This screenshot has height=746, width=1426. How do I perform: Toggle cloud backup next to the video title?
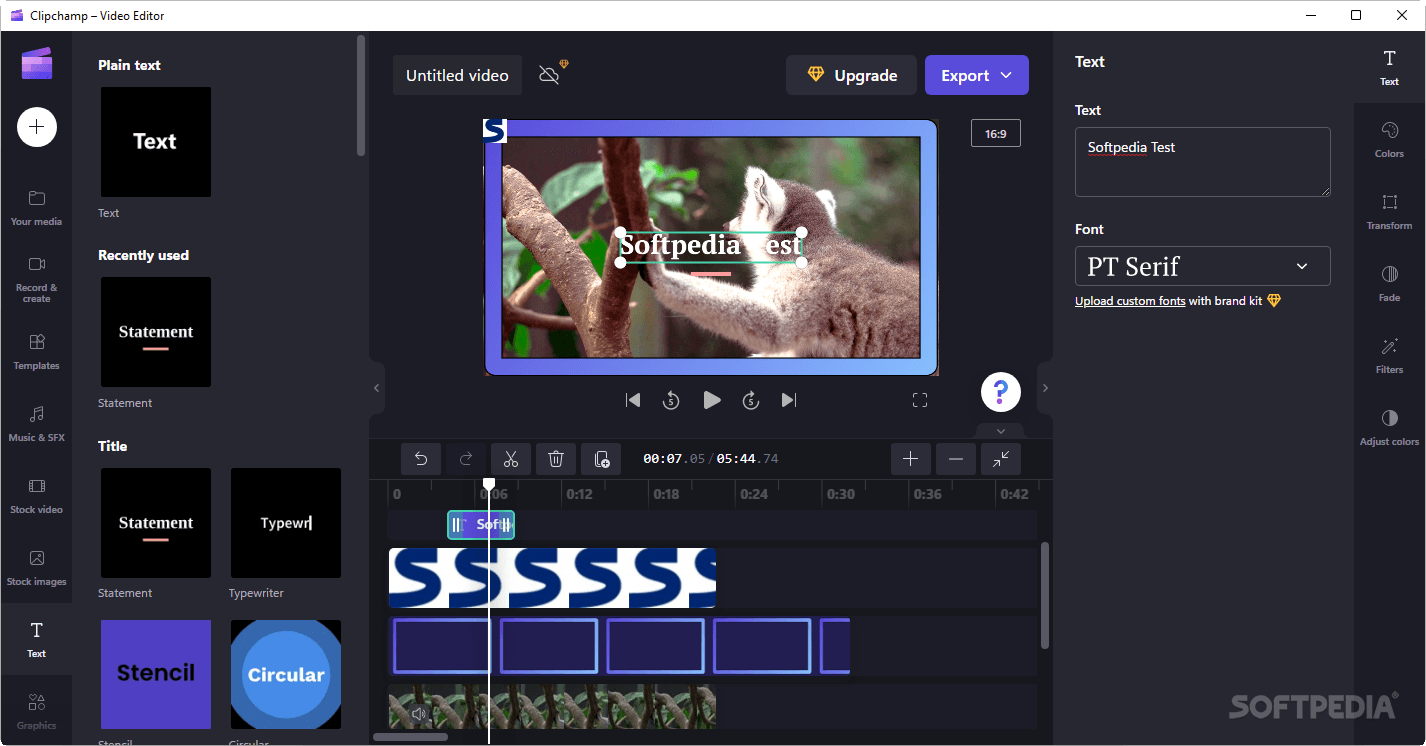coord(552,74)
